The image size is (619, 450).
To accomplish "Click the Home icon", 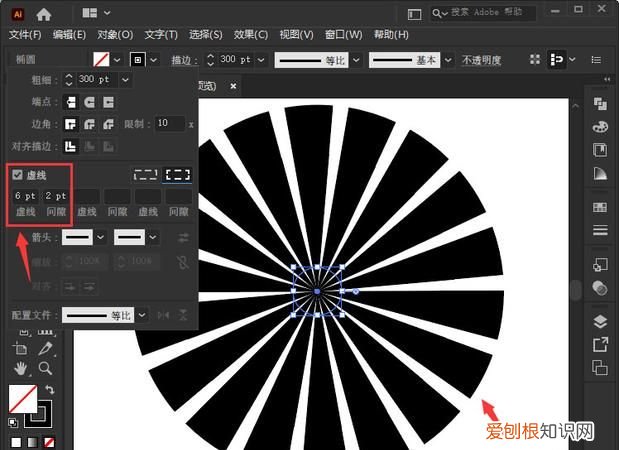I will [43, 14].
